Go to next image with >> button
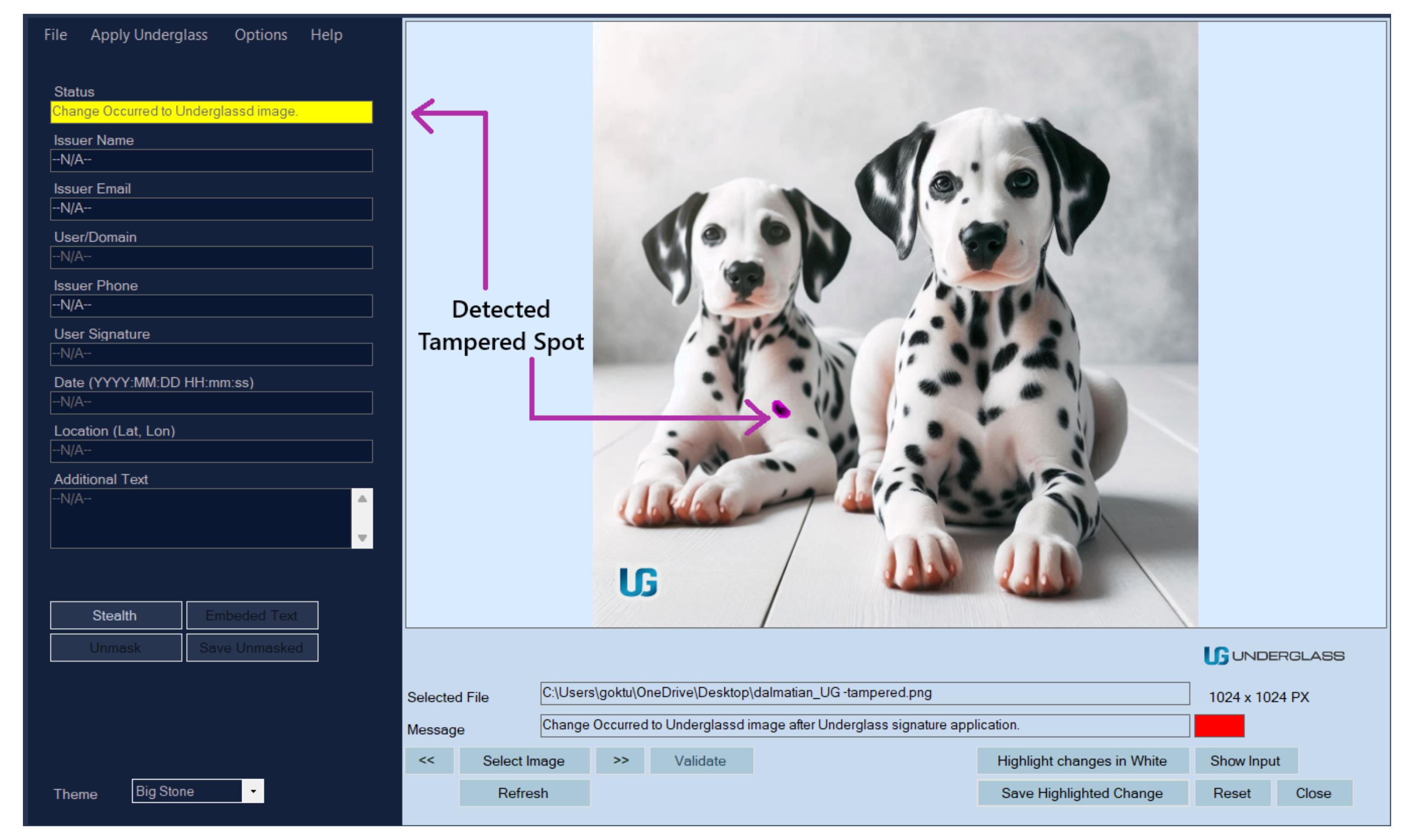Viewport: 1414px width, 840px height. (x=621, y=761)
